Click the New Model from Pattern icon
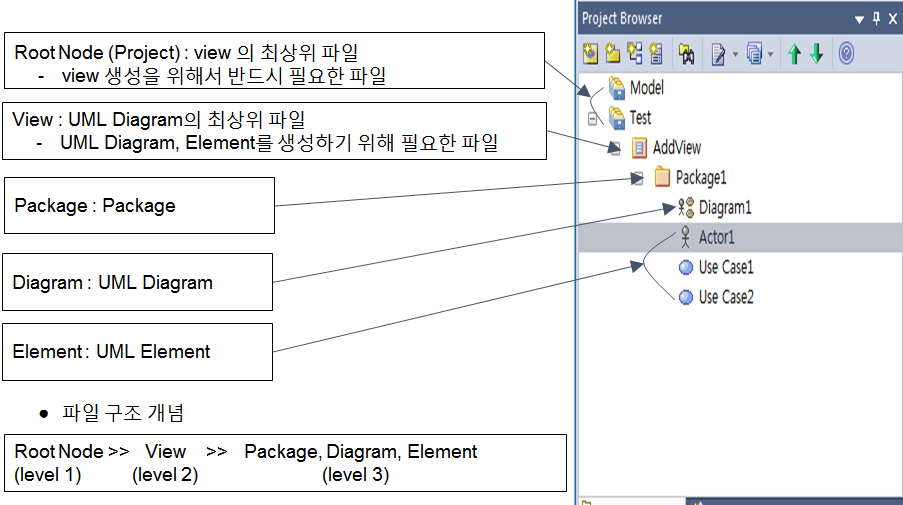This screenshot has width=903, height=505. (x=590, y=54)
